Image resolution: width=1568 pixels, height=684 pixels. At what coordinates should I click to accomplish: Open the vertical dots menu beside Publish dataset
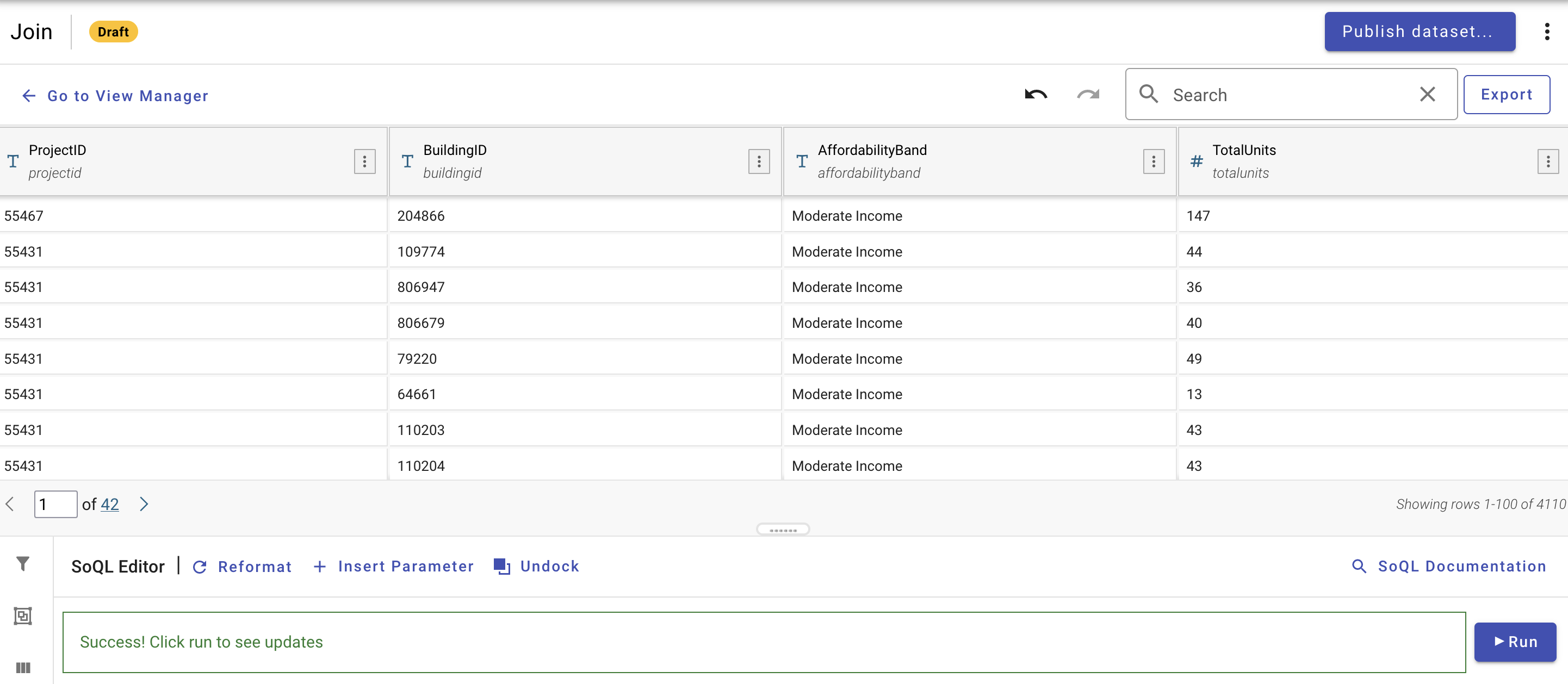point(1547,32)
